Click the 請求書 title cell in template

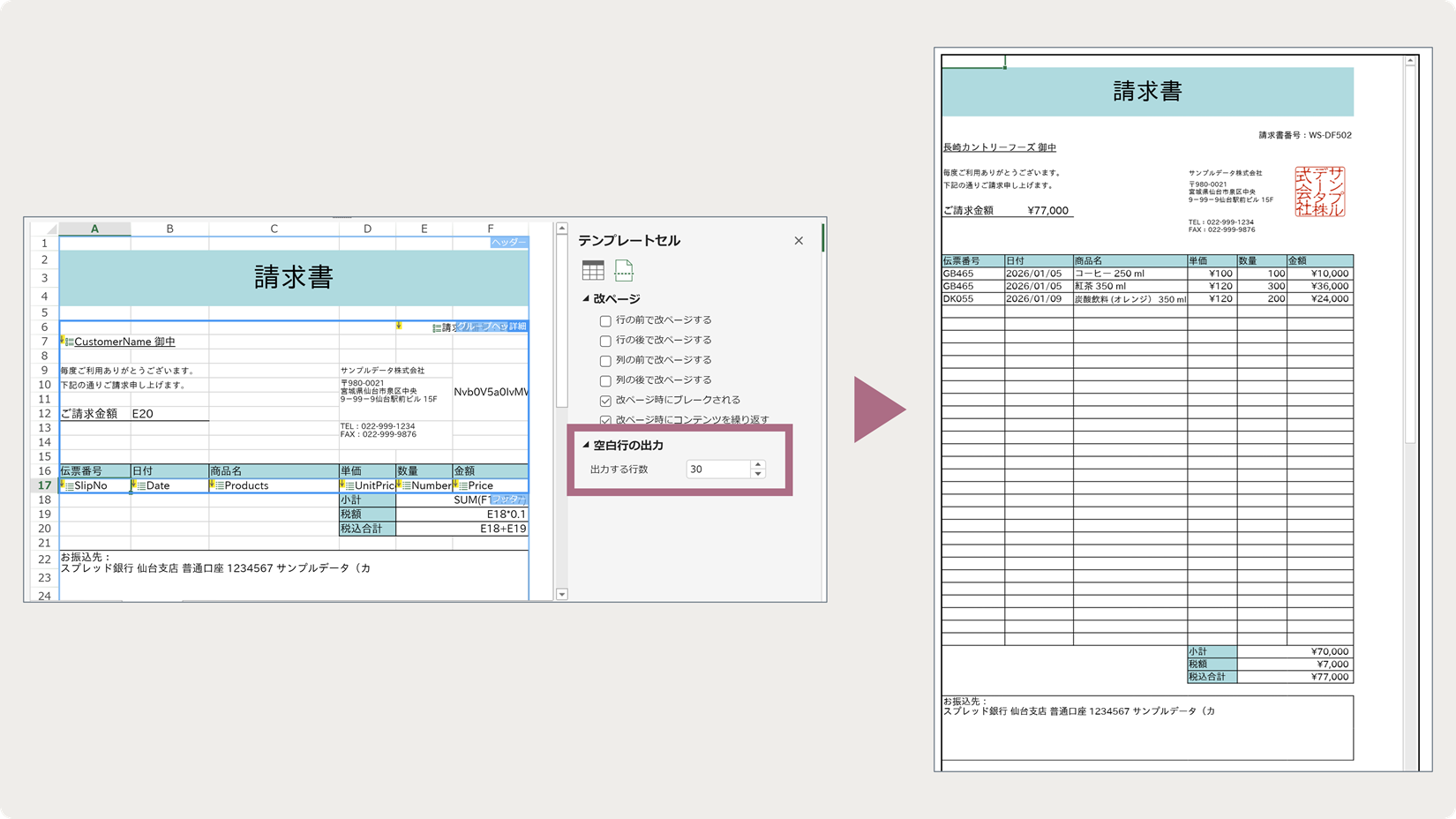(x=294, y=278)
